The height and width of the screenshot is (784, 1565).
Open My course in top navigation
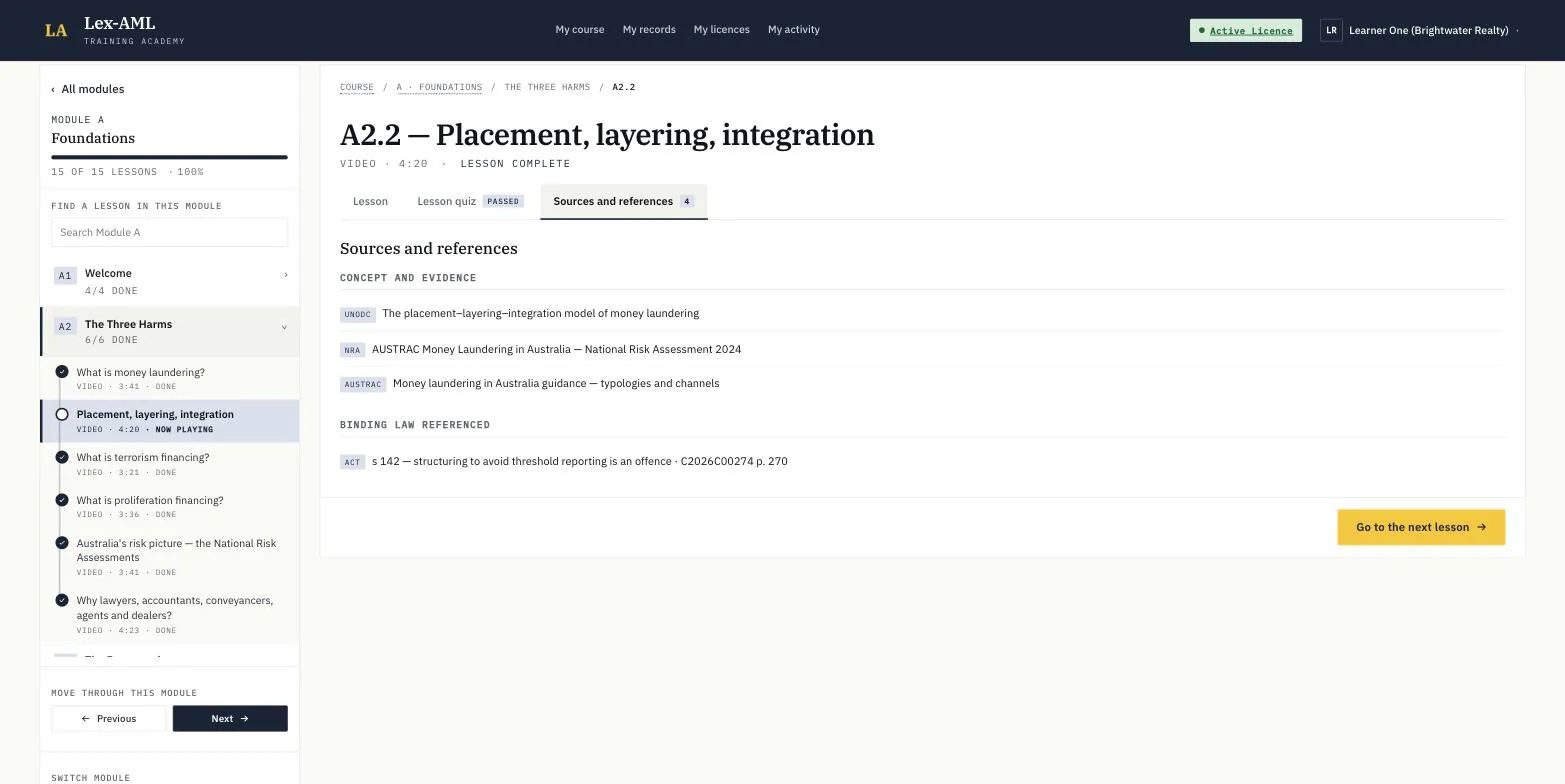point(580,30)
